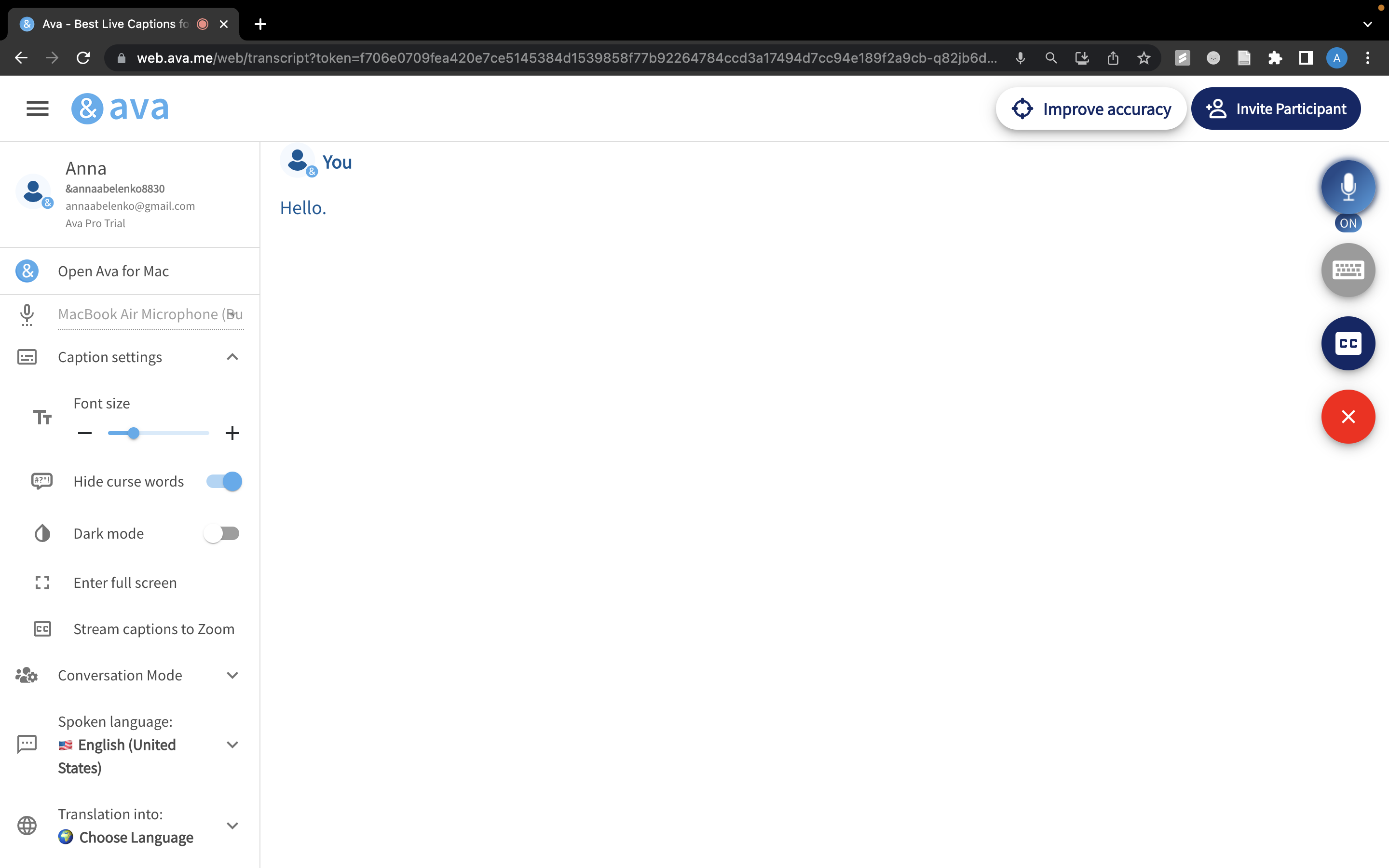Click the Ava logo
Viewport: 1389px width, 868px height.
[x=120, y=108]
